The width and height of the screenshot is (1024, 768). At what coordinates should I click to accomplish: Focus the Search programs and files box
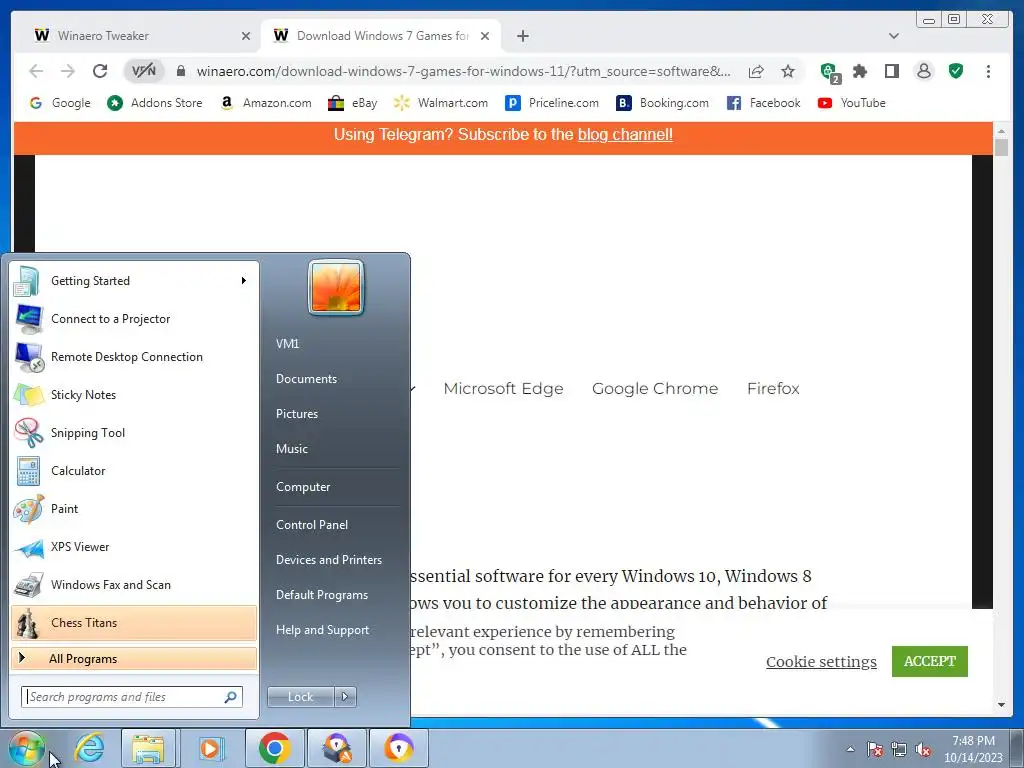pos(131,697)
